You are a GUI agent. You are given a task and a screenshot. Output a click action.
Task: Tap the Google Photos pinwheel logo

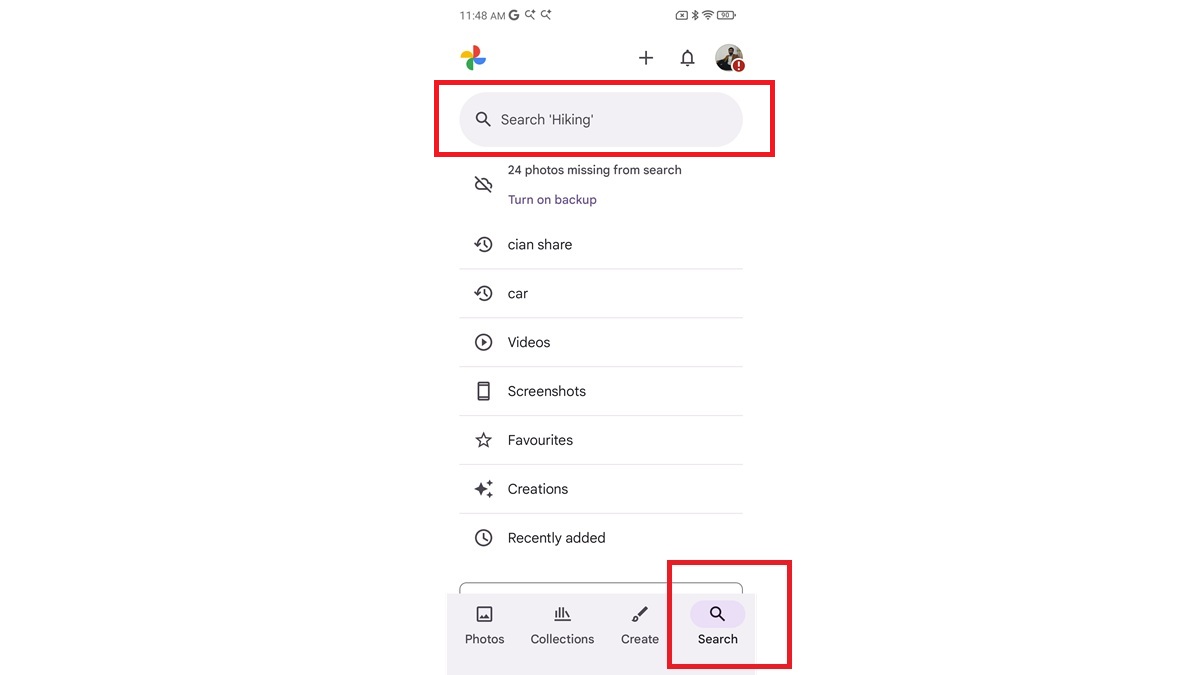(x=473, y=58)
